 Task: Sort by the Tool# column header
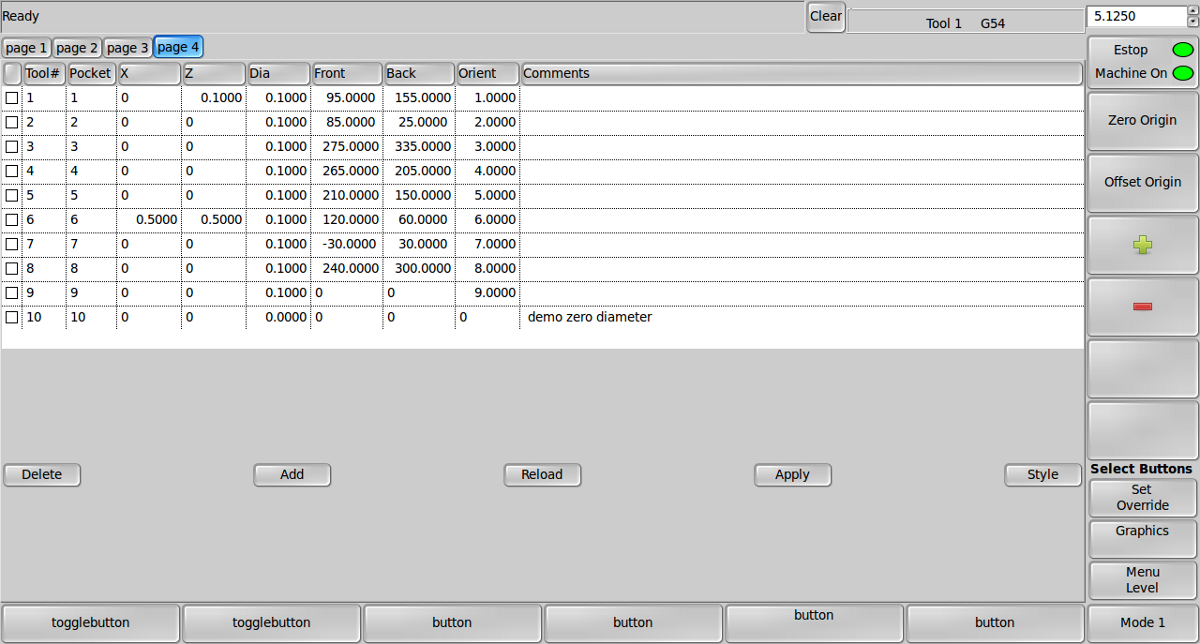click(x=44, y=73)
